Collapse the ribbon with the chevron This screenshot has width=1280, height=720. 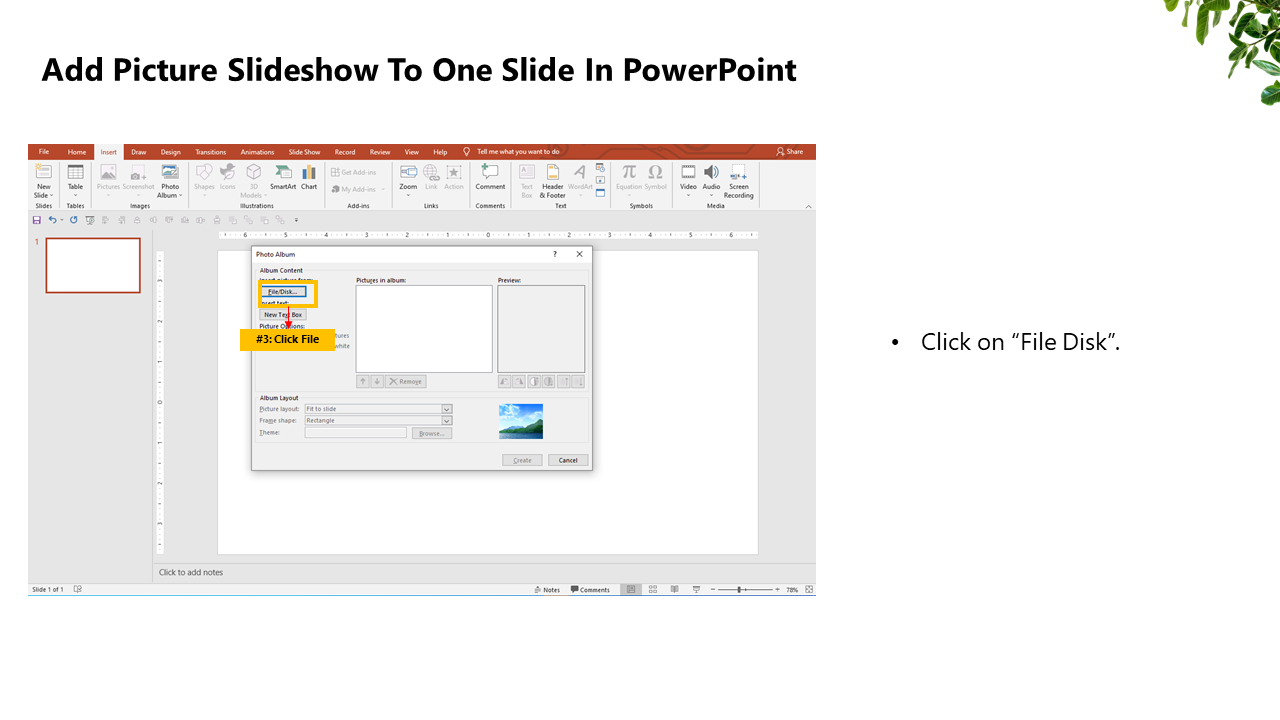click(x=809, y=206)
